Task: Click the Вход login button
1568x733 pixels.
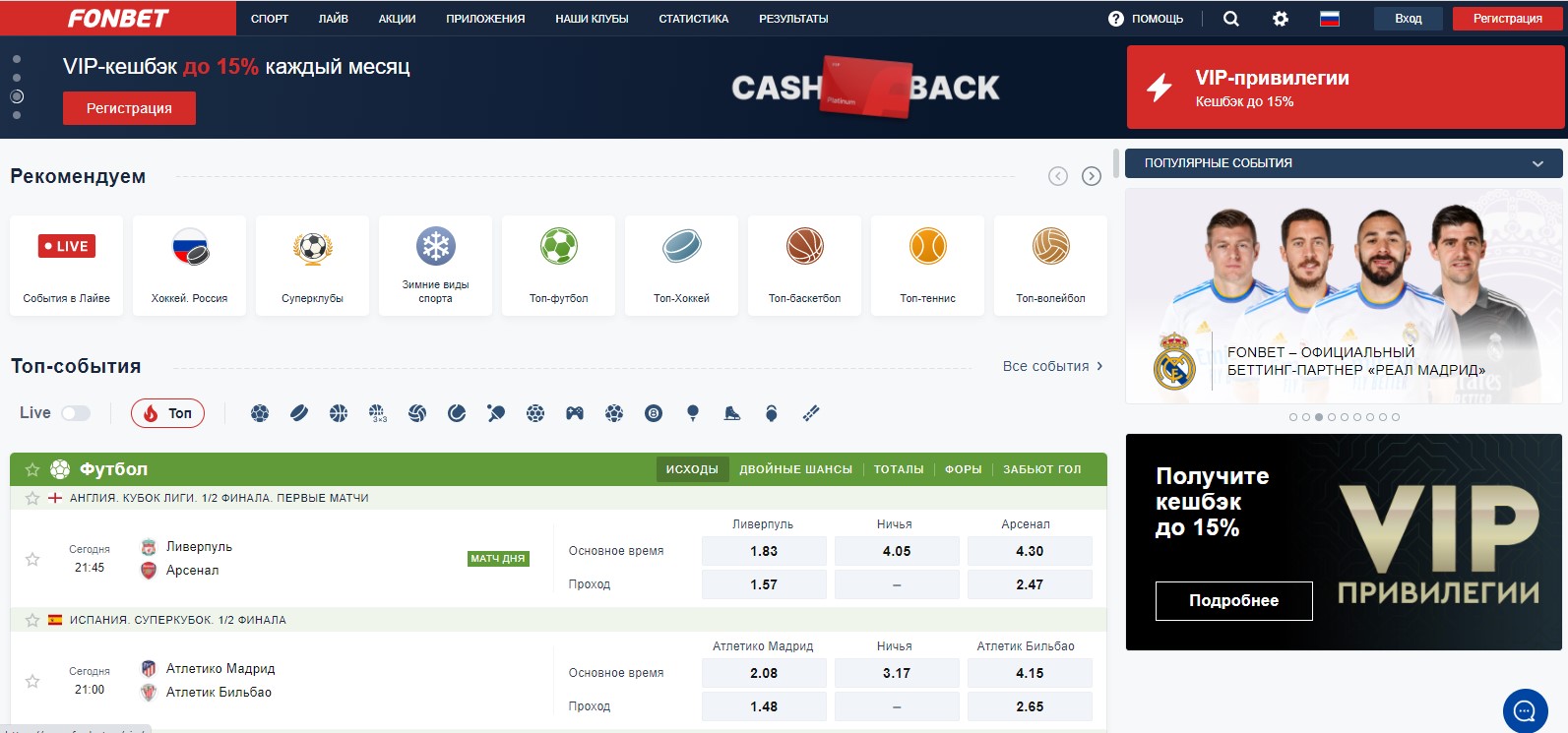Action: click(x=1408, y=19)
